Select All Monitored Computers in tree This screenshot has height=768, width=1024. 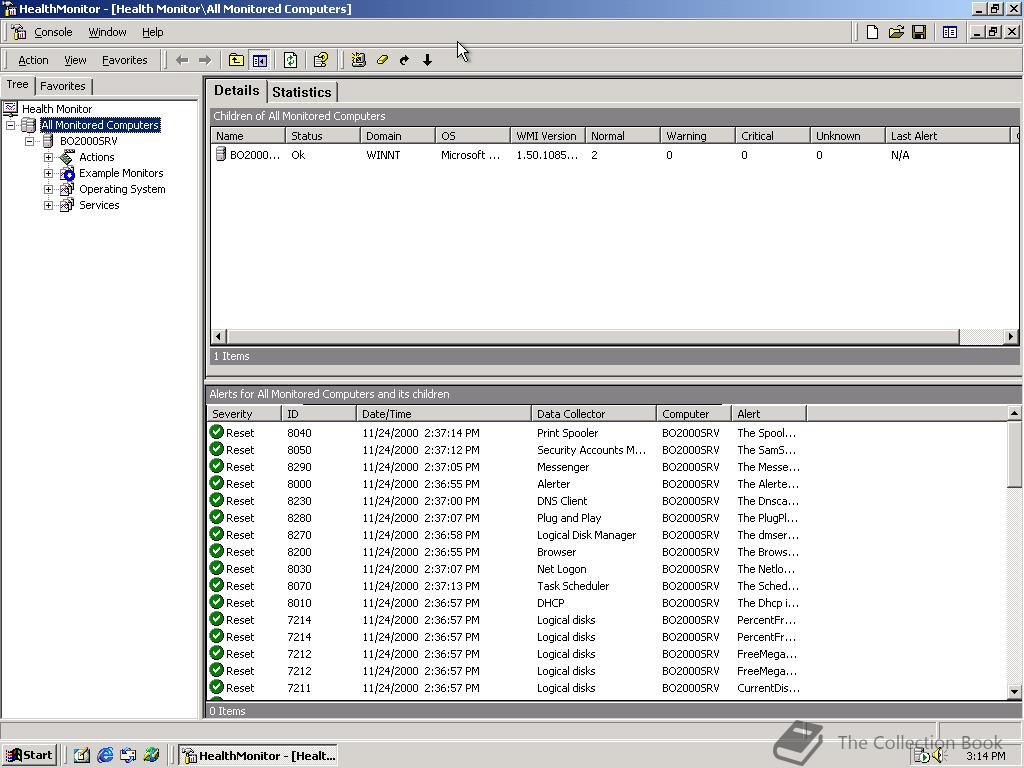point(100,125)
